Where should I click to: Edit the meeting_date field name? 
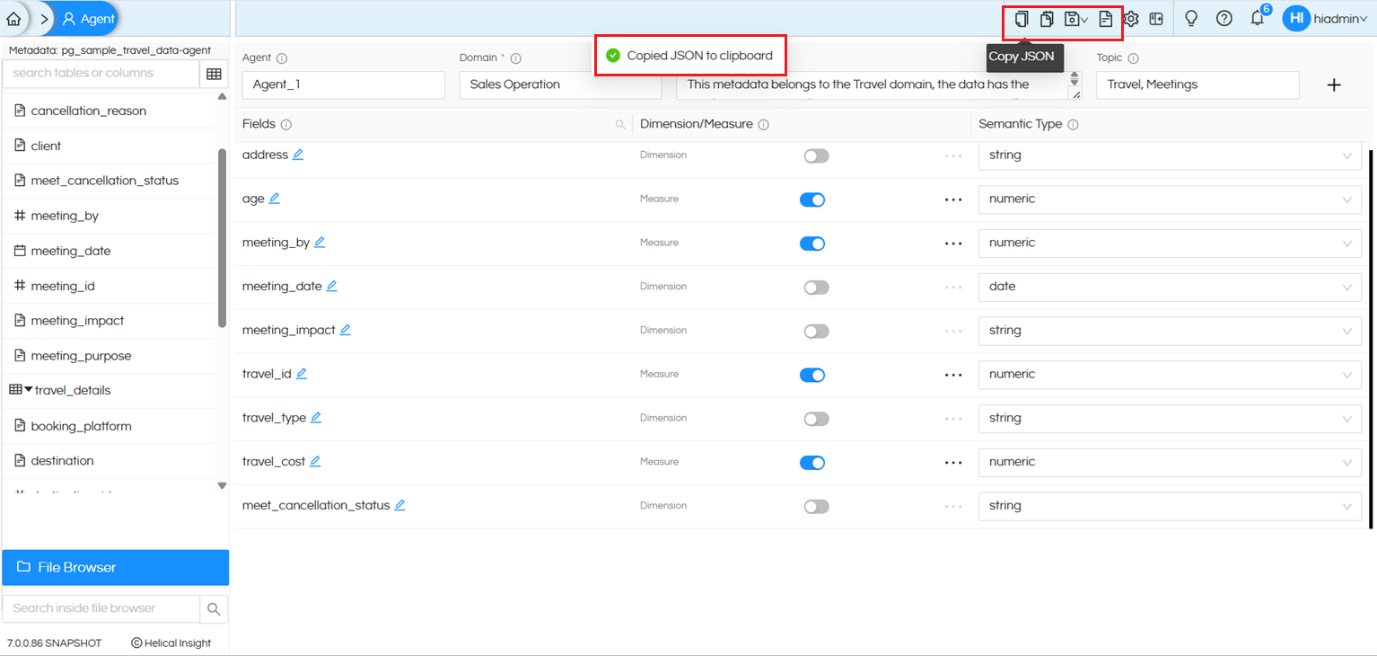[x=332, y=286]
